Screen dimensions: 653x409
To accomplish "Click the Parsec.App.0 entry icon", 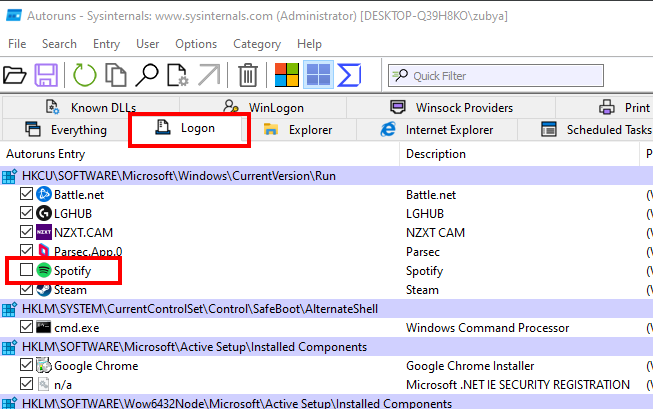I will (x=44, y=251).
